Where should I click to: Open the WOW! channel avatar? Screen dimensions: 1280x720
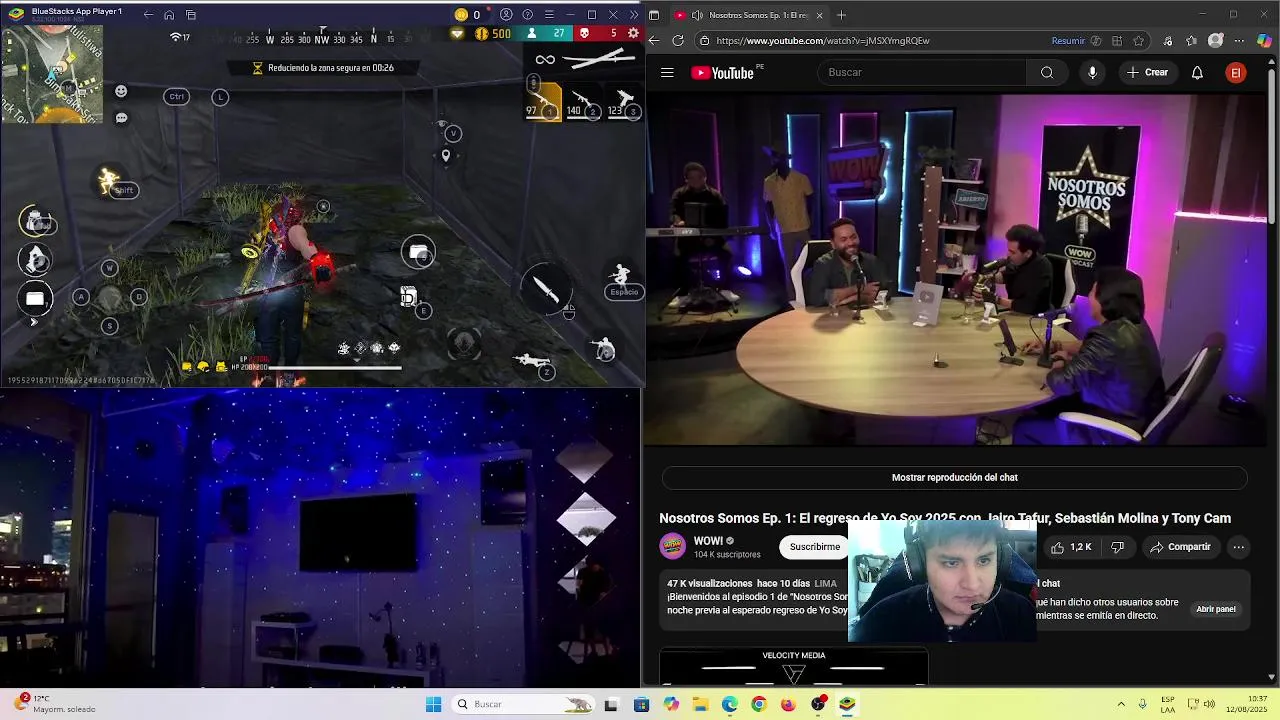(x=673, y=546)
